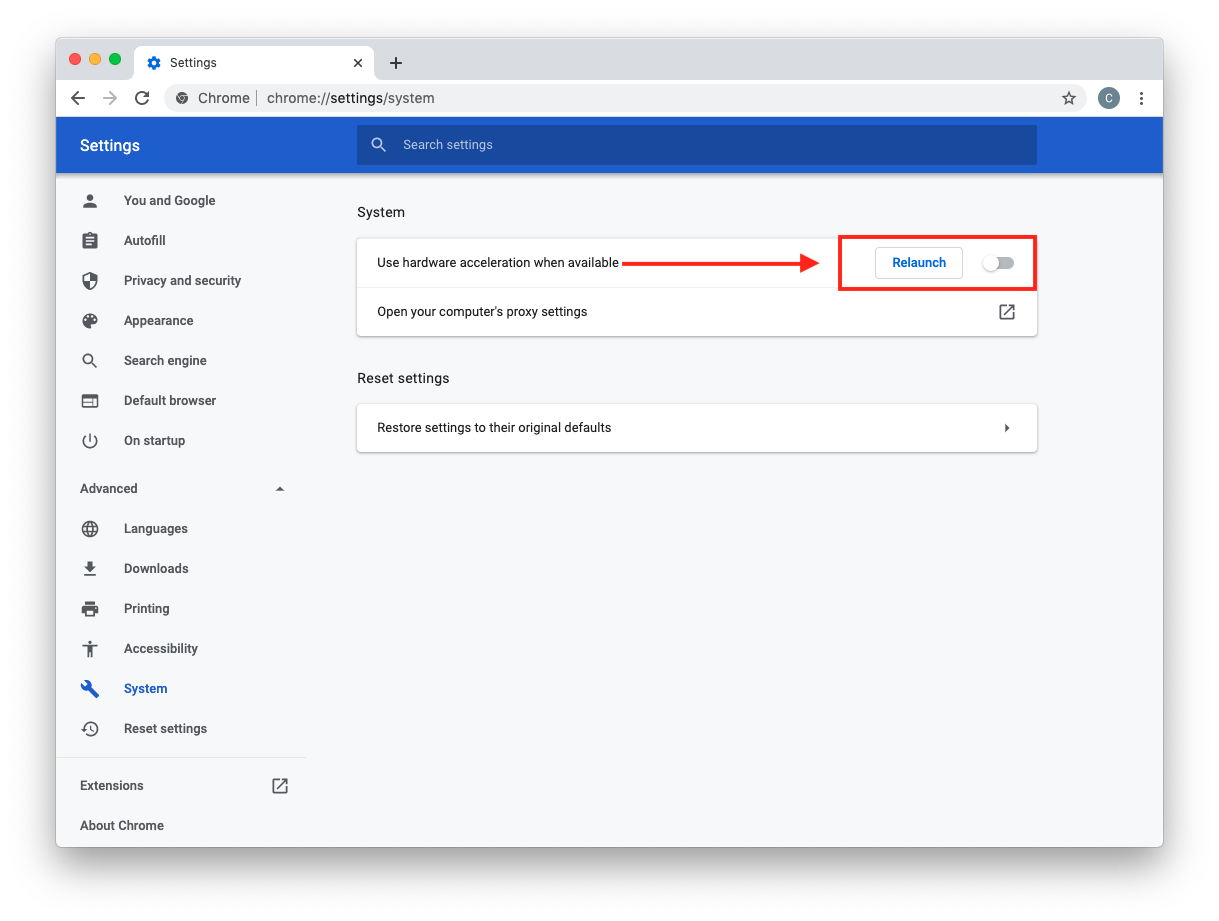Click the System wrench icon
This screenshot has width=1219, height=921.
(90, 689)
